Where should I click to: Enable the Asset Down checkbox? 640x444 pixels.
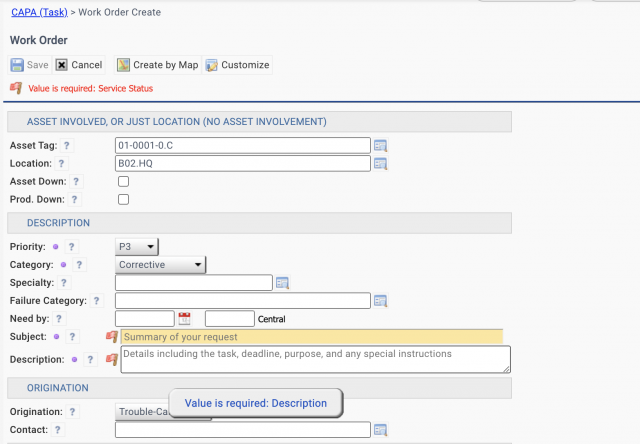(124, 182)
